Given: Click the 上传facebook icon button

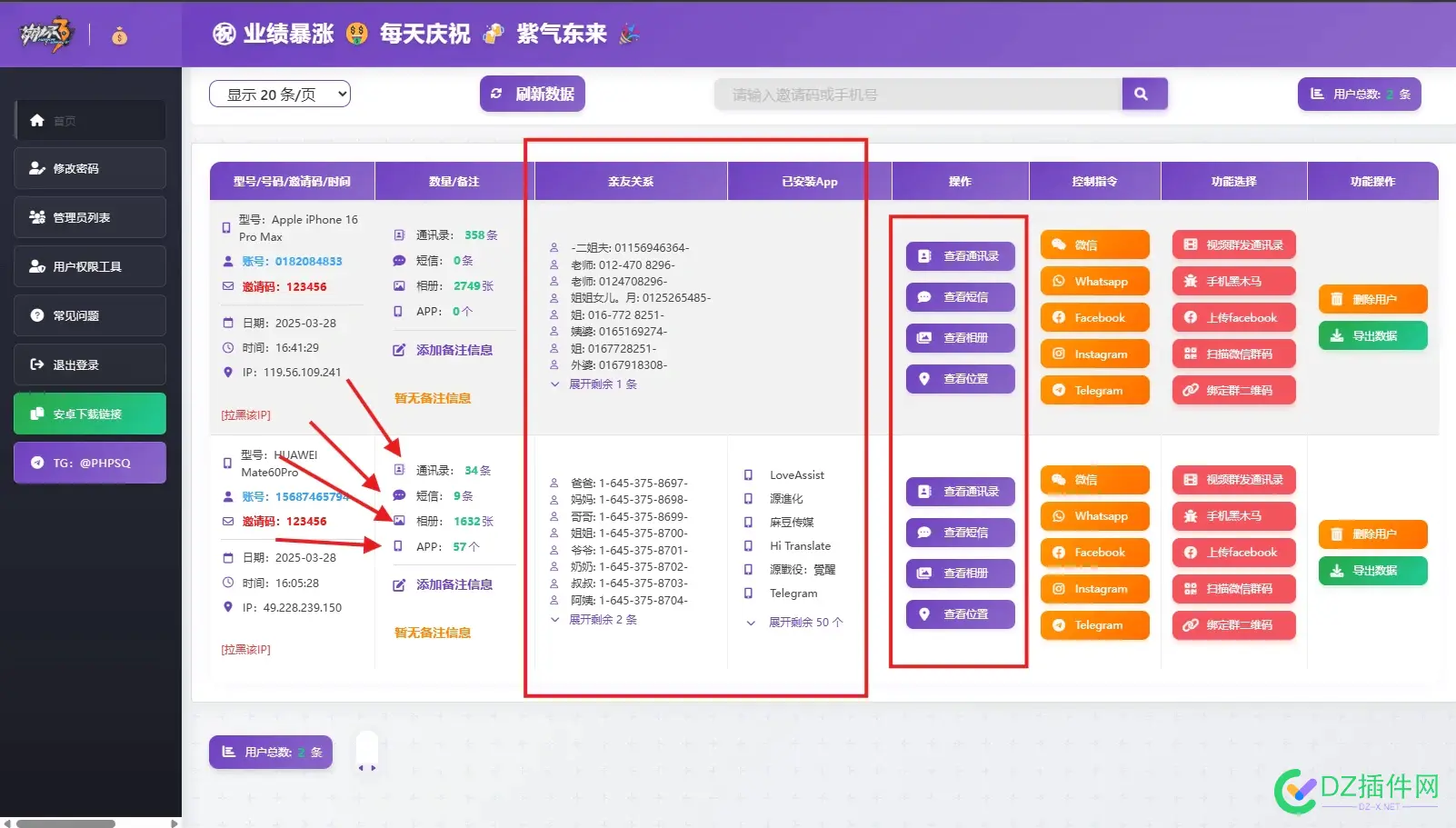Looking at the screenshot, I should pos(1233,316).
